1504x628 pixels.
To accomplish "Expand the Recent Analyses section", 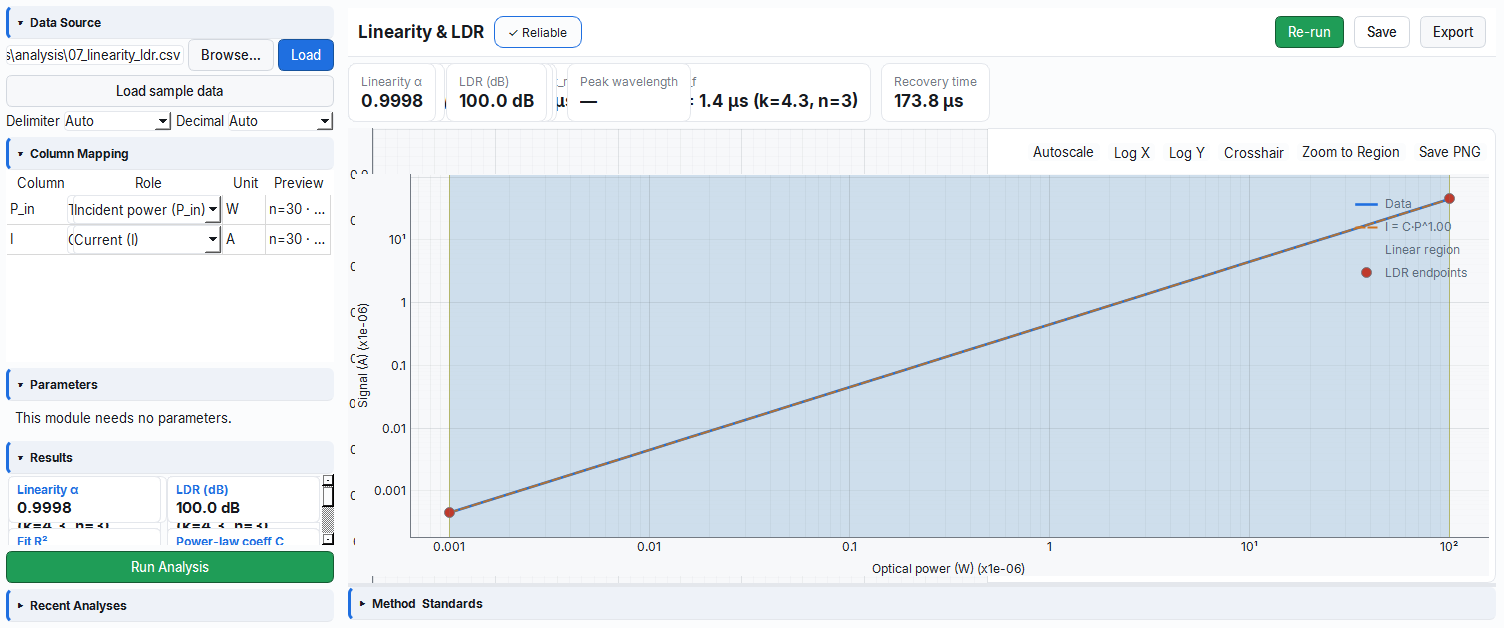I will [x=170, y=605].
